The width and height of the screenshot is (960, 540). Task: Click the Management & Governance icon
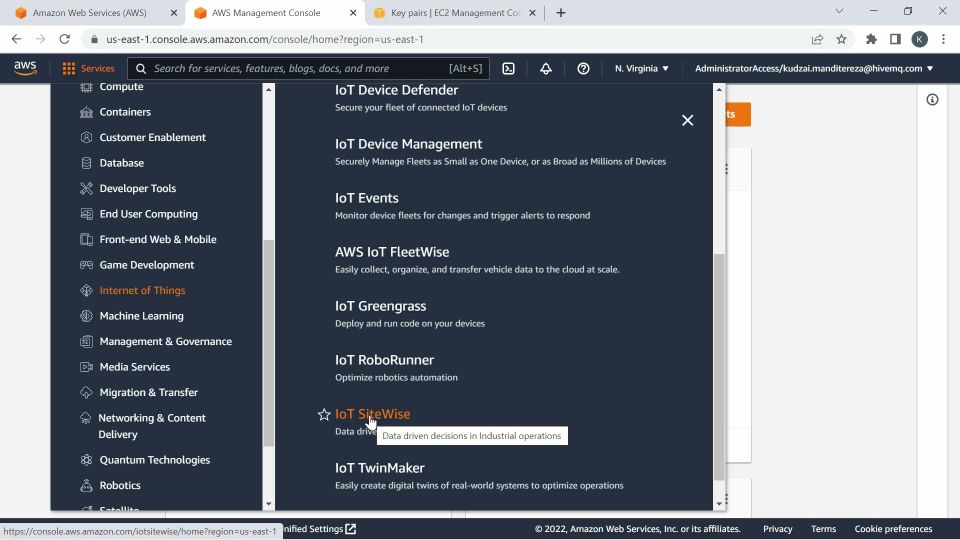(x=86, y=342)
